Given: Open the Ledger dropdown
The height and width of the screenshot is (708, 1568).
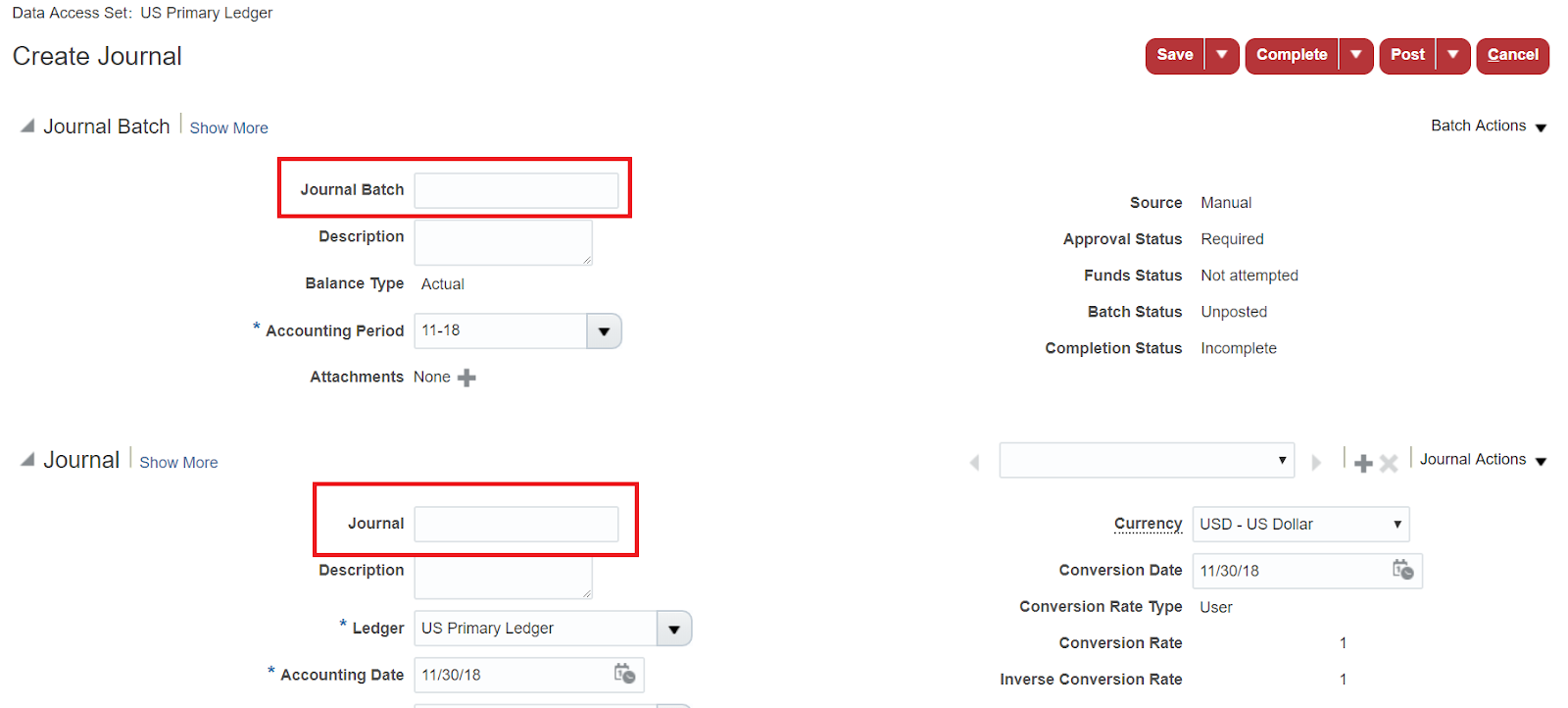Looking at the screenshot, I should pos(674,628).
